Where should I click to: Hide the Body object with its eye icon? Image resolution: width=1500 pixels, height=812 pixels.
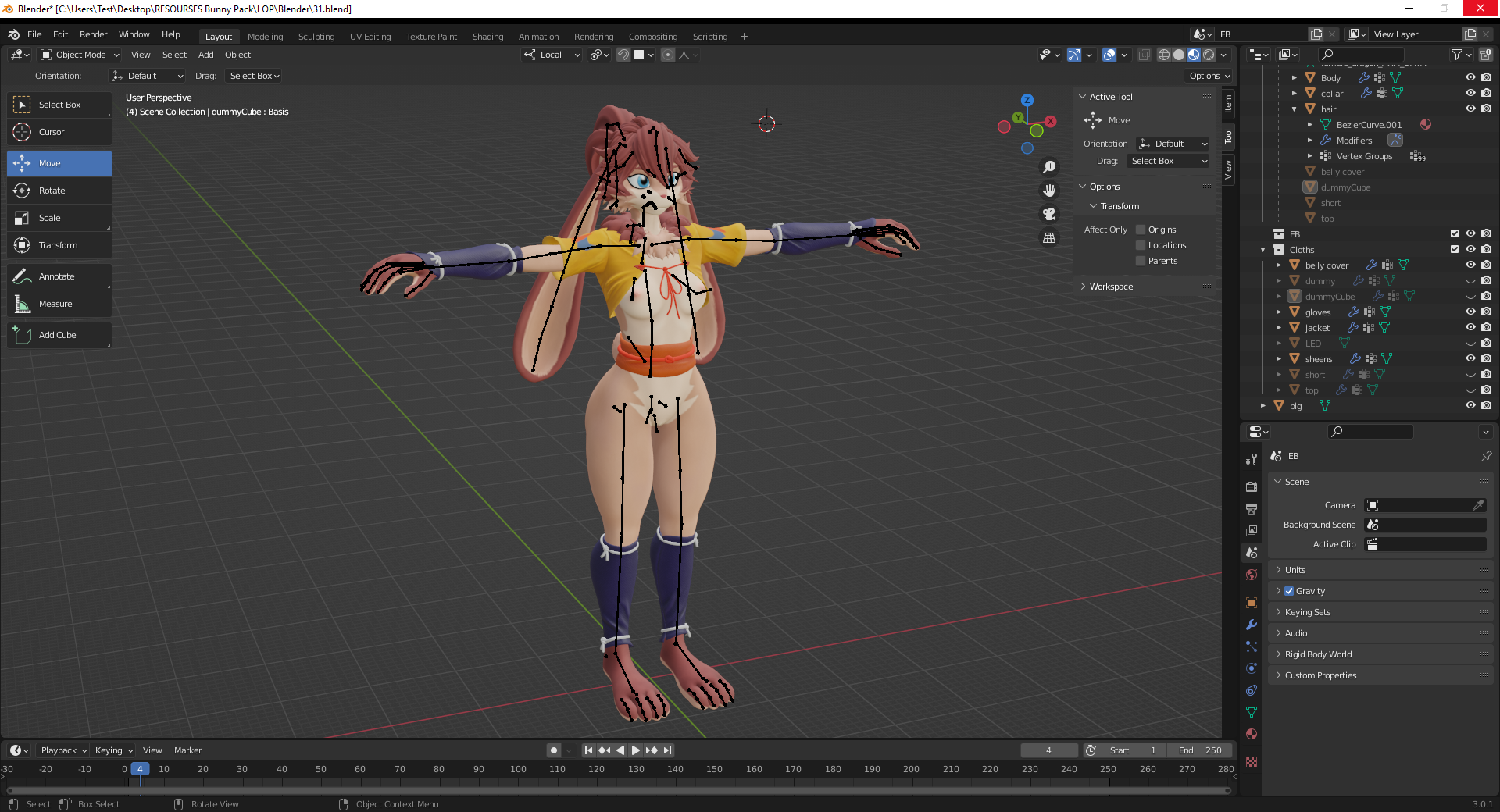1470,77
